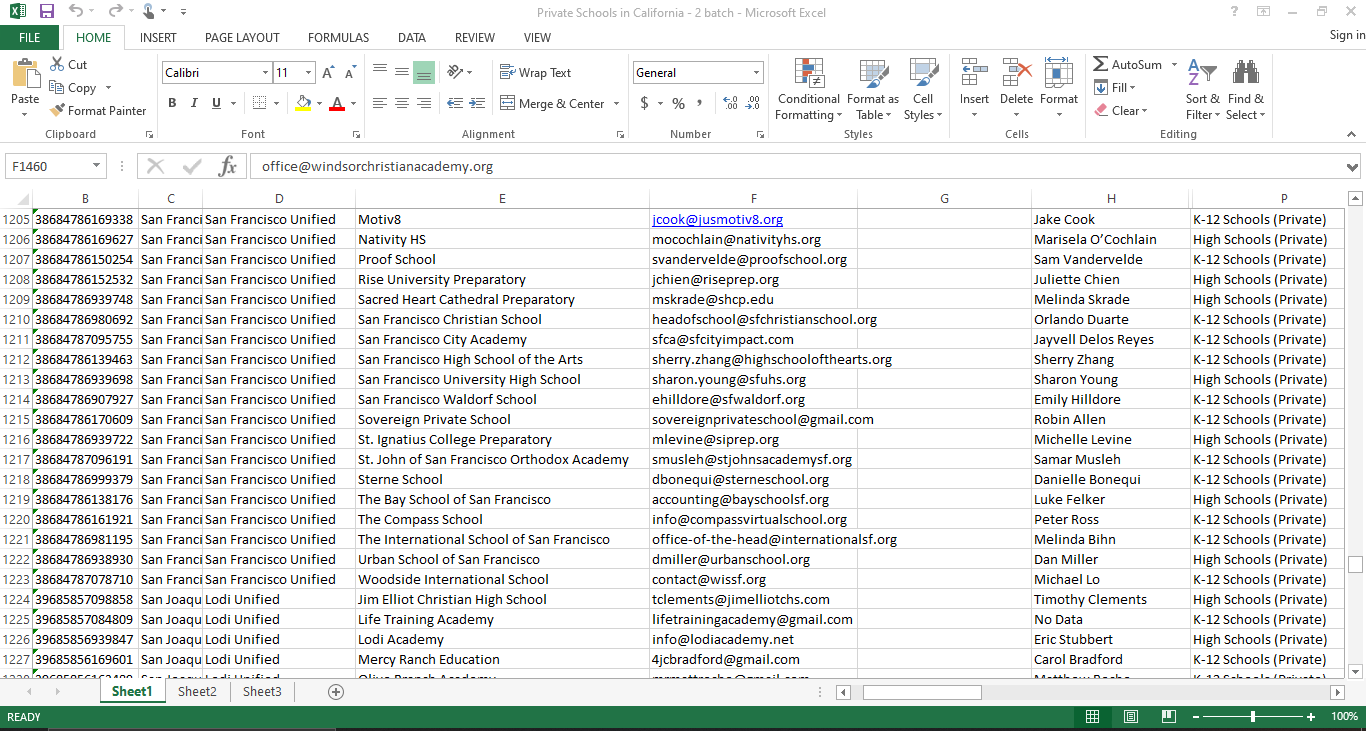Screen dimensions: 1366x731
Task: Open the Calibri font name dropdown
Action: [265, 73]
